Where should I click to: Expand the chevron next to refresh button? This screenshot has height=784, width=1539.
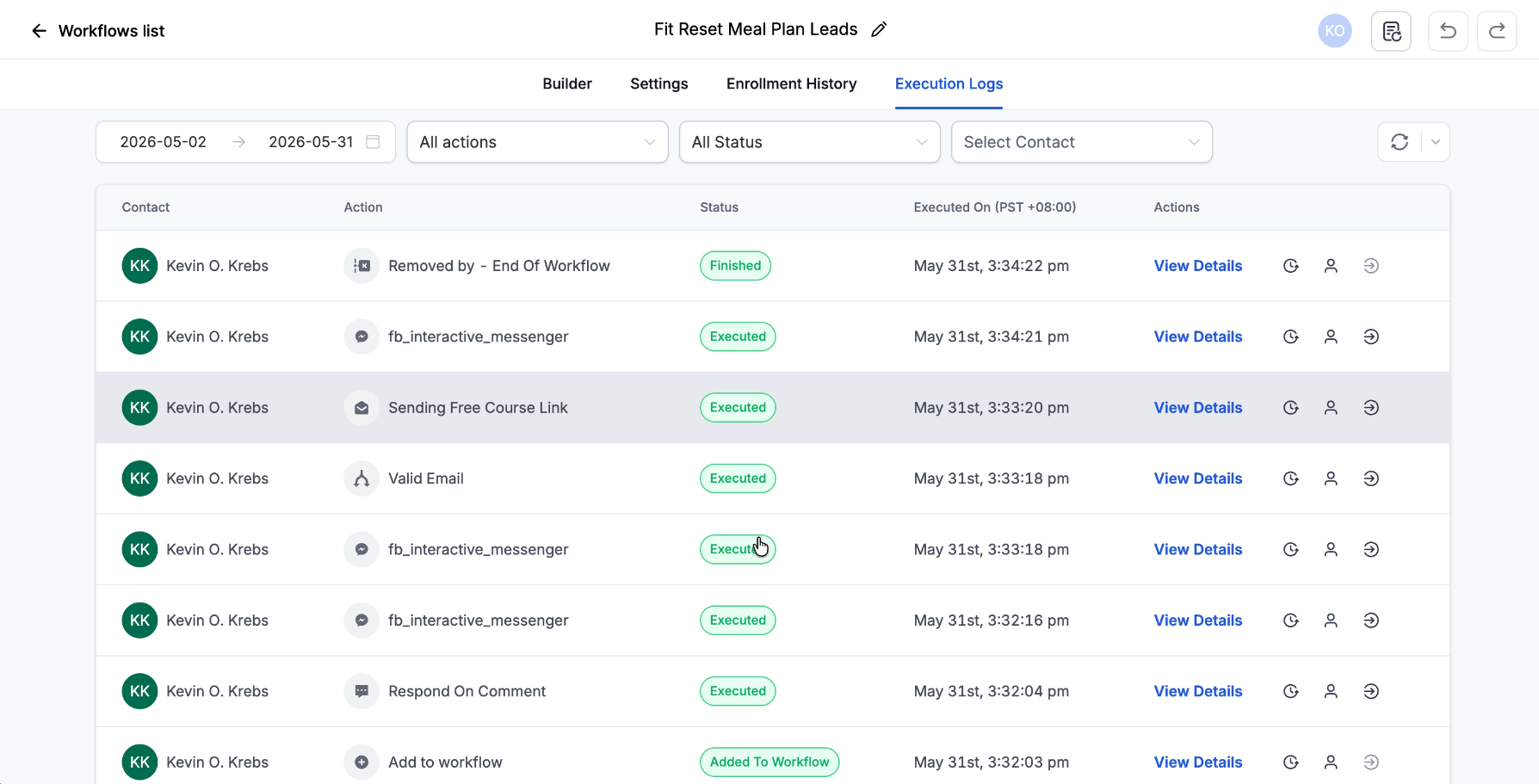(x=1436, y=142)
